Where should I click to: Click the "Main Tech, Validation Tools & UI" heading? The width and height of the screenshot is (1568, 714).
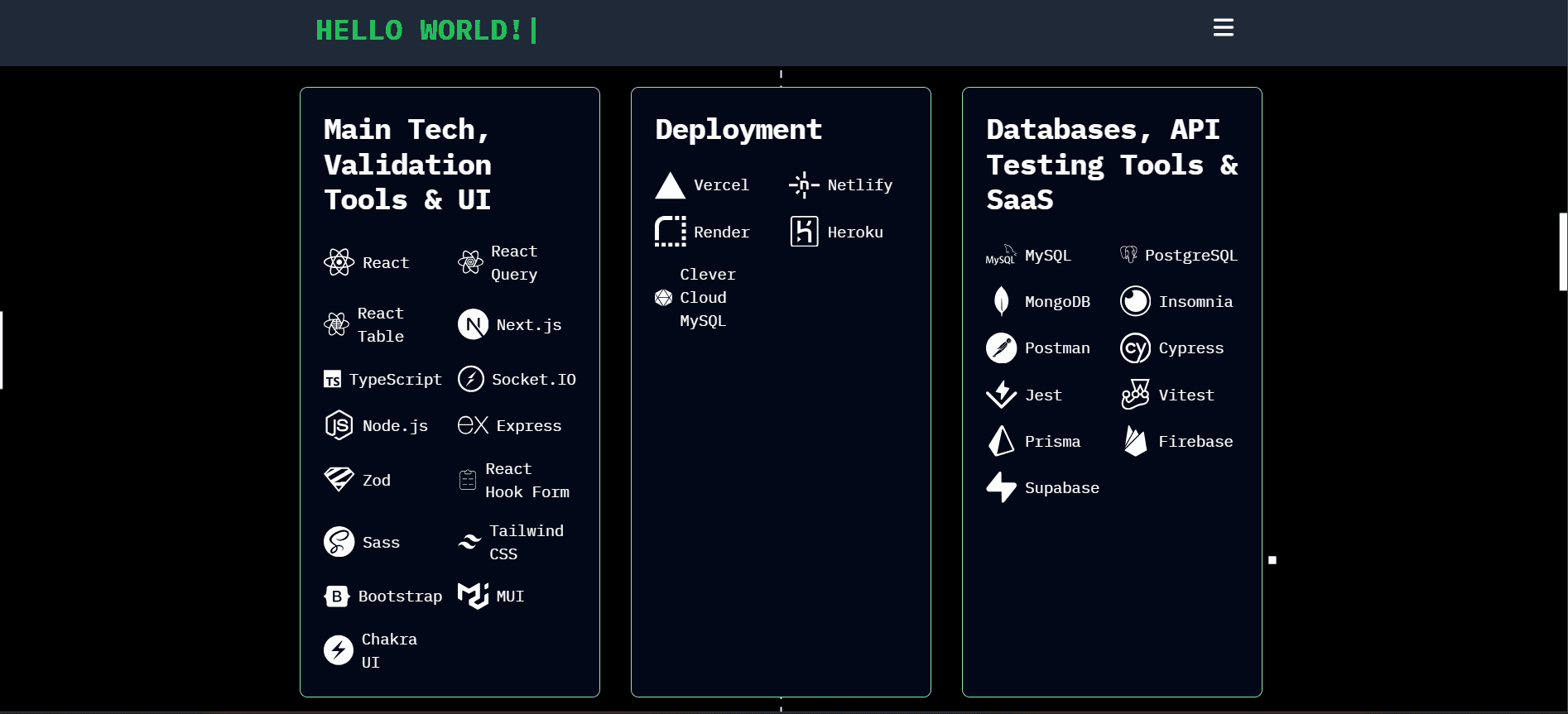tap(407, 165)
